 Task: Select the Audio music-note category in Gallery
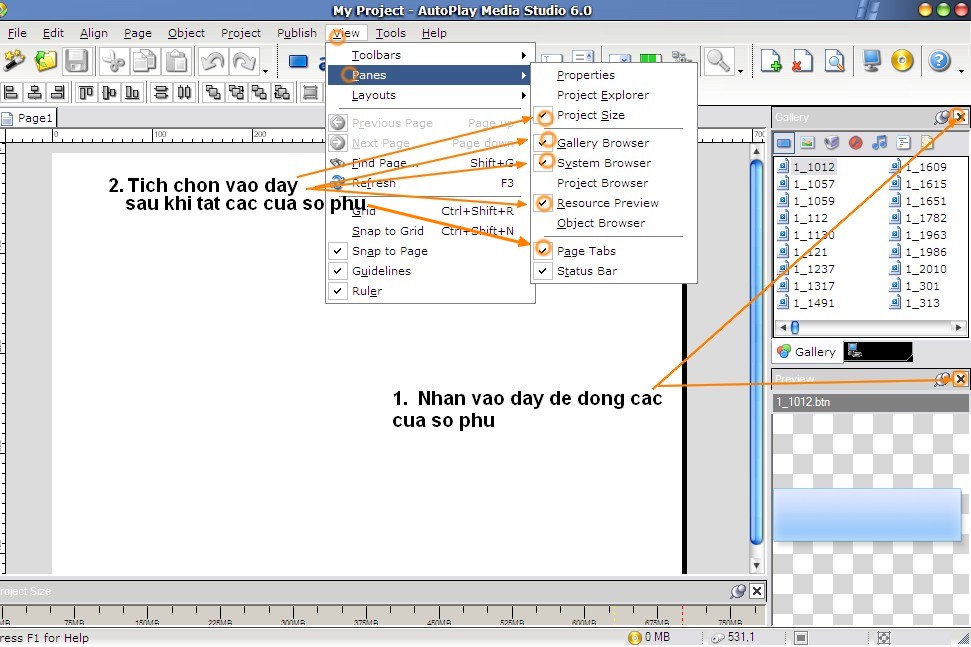pos(879,143)
